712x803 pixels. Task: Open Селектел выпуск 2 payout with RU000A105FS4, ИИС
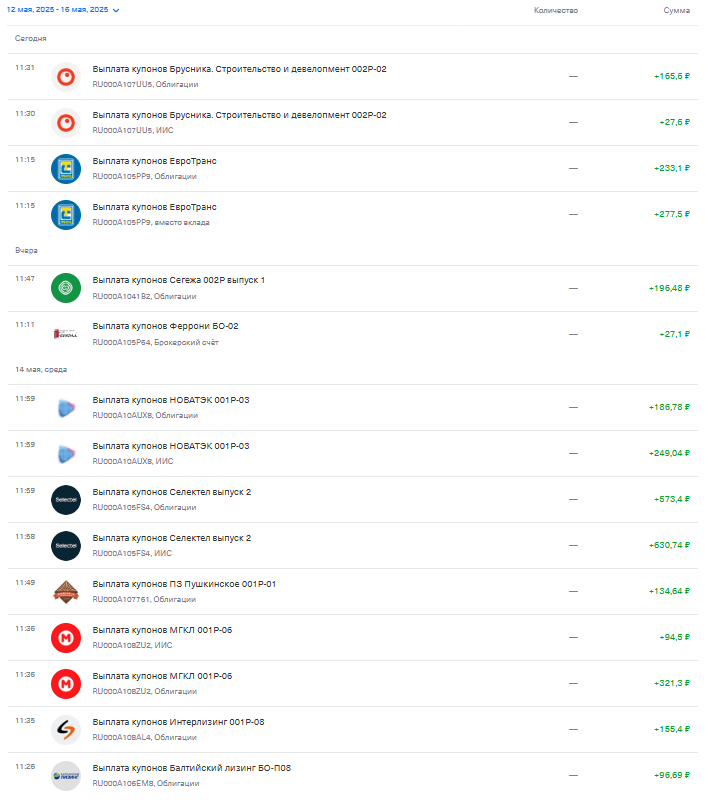point(352,546)
